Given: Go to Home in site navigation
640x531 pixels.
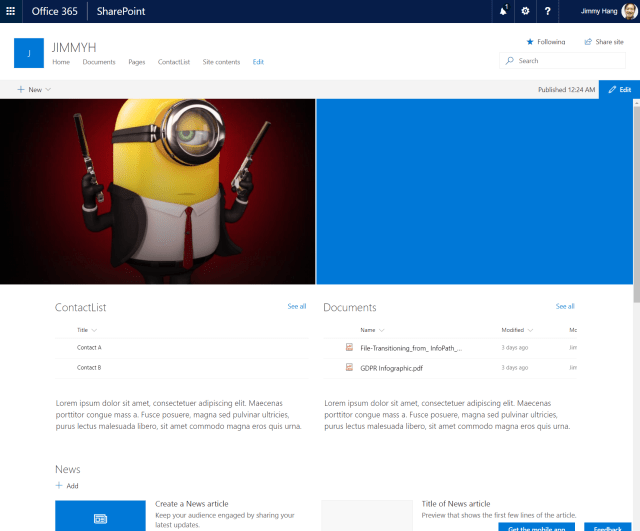Looking at the screenshot, I should coord(61,62).
